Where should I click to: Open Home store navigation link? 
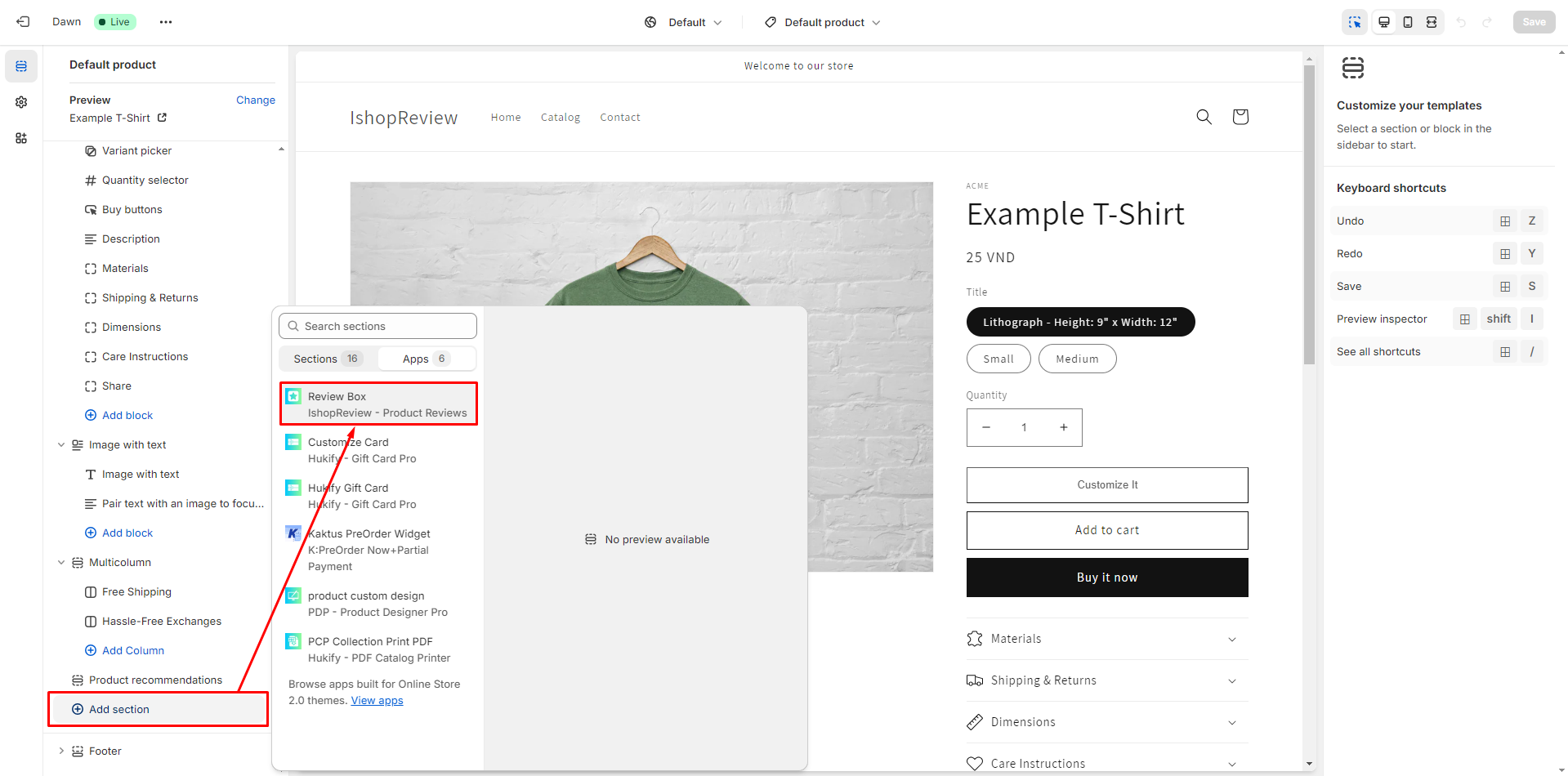point(506,117)
